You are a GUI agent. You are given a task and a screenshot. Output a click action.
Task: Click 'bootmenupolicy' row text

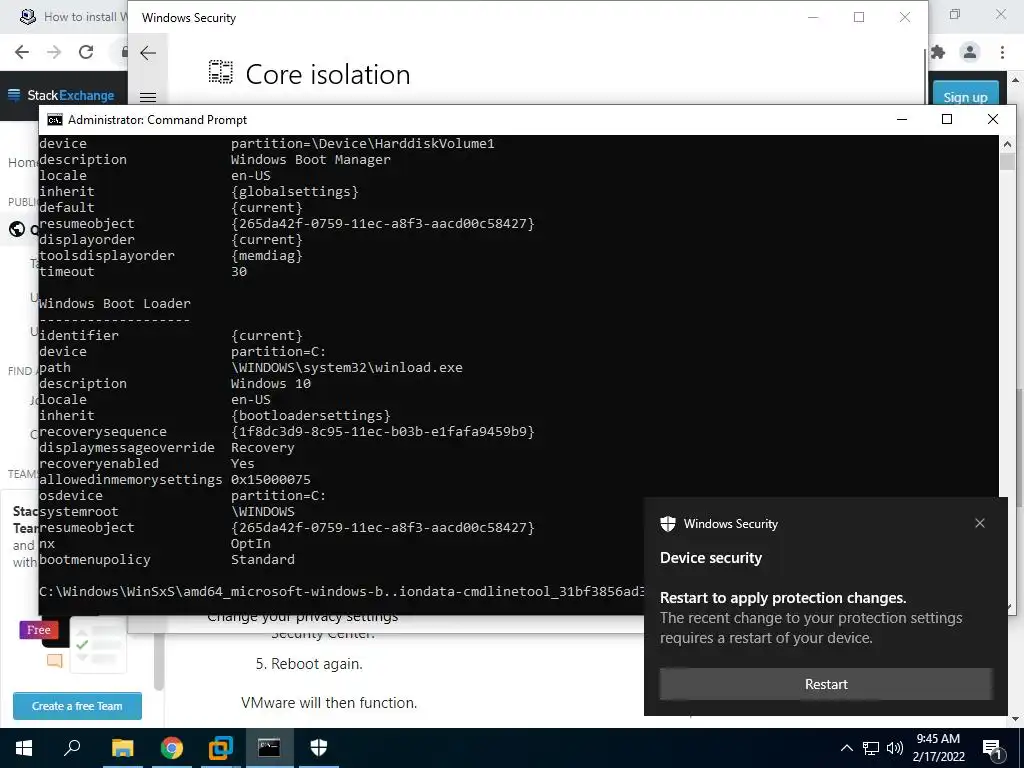pos(167,560)
